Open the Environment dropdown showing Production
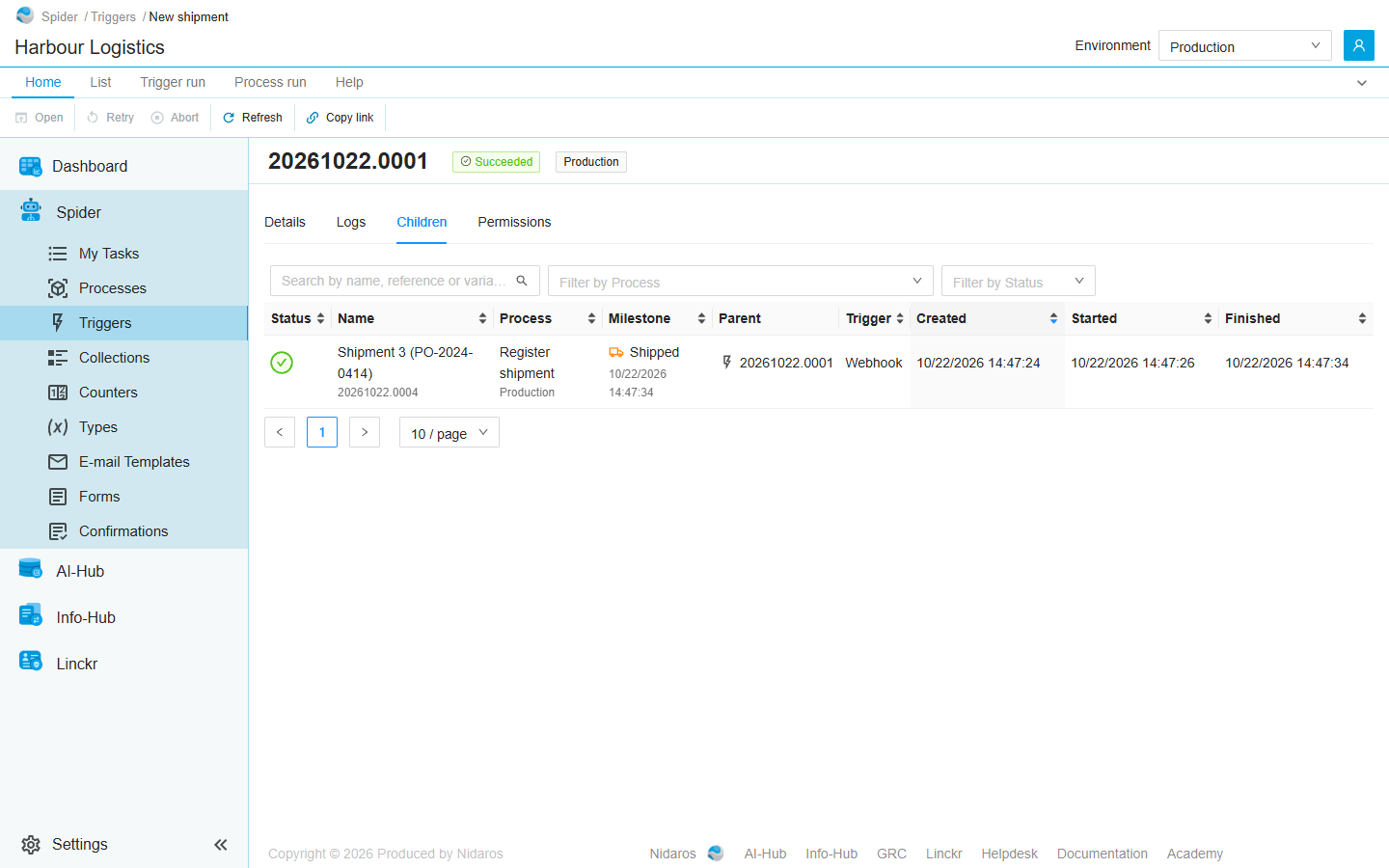This screenshot has height=868, width=1389. 1244,45
